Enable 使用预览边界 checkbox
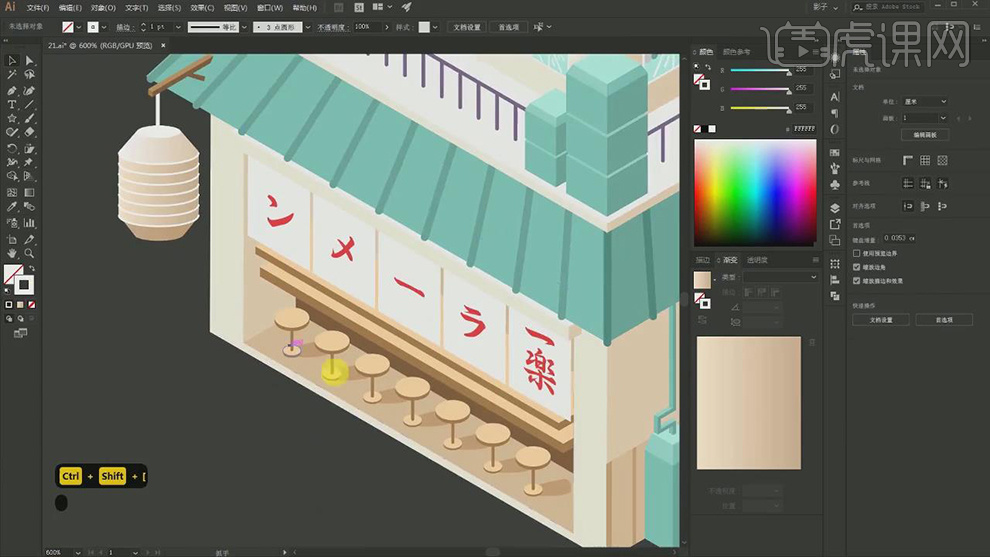 pyautogui.click(x=856, y=253)
